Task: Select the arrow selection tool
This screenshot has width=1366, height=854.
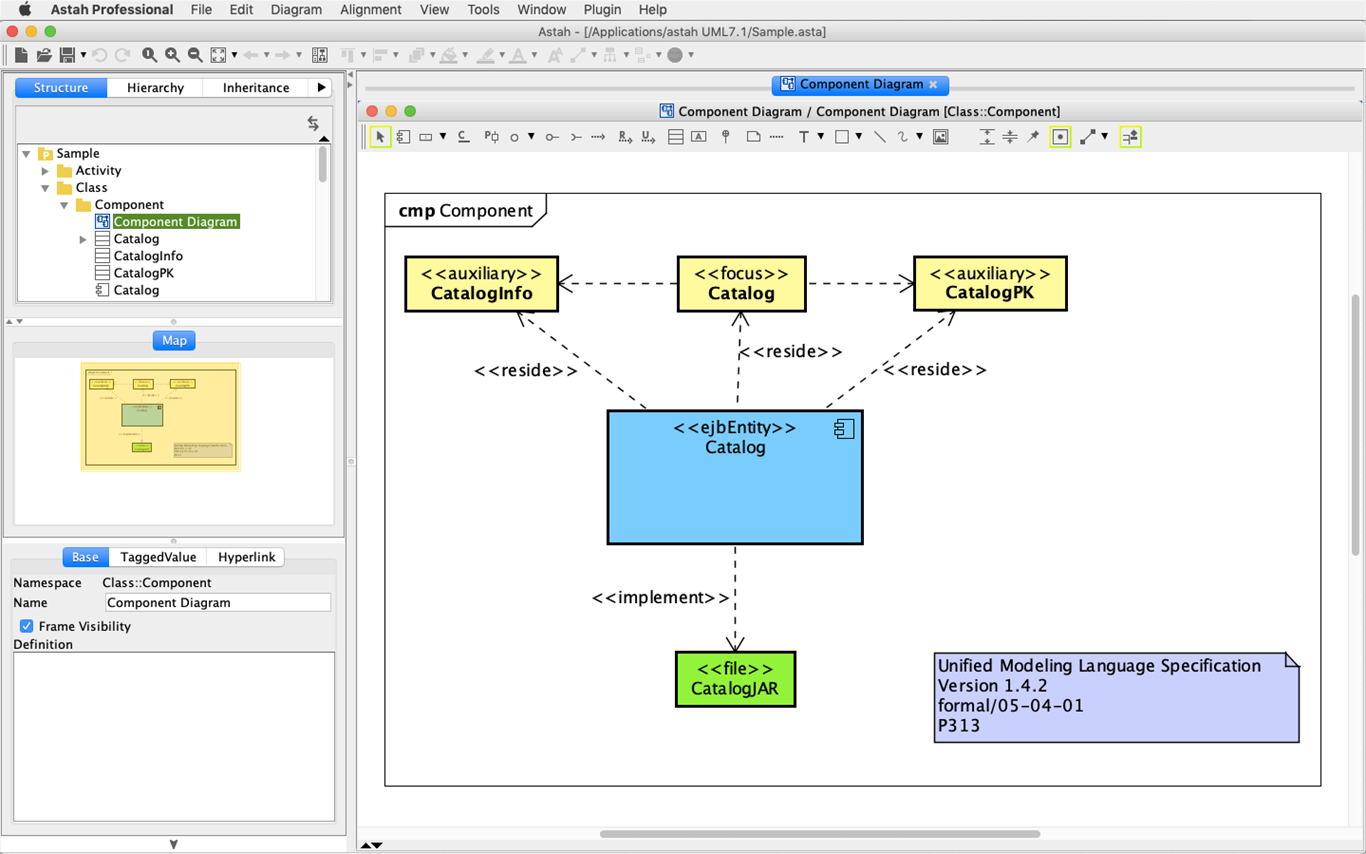Action: [x=380, y=137]
